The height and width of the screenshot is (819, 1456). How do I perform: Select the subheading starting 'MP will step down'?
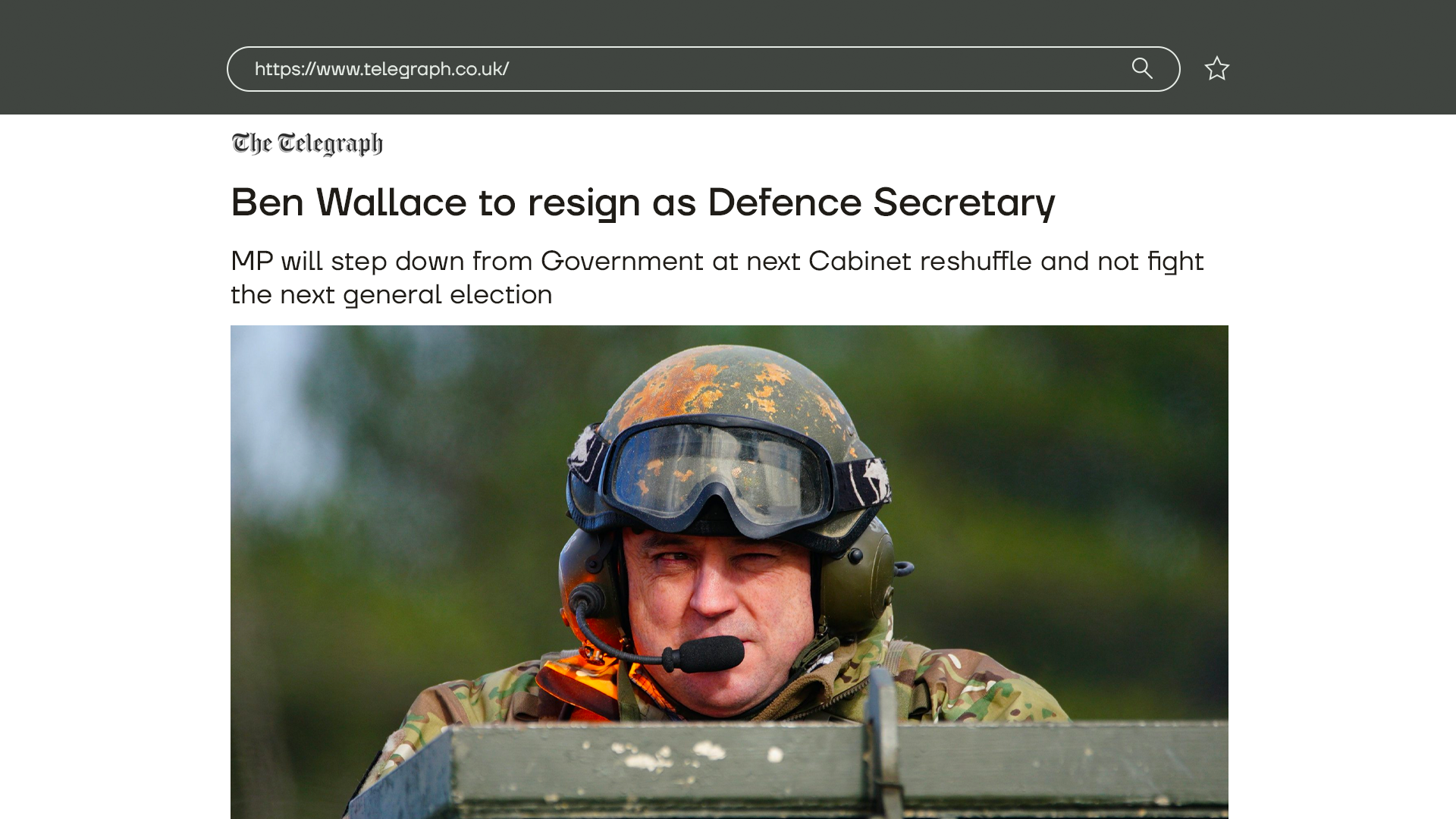tap(717, 278)
